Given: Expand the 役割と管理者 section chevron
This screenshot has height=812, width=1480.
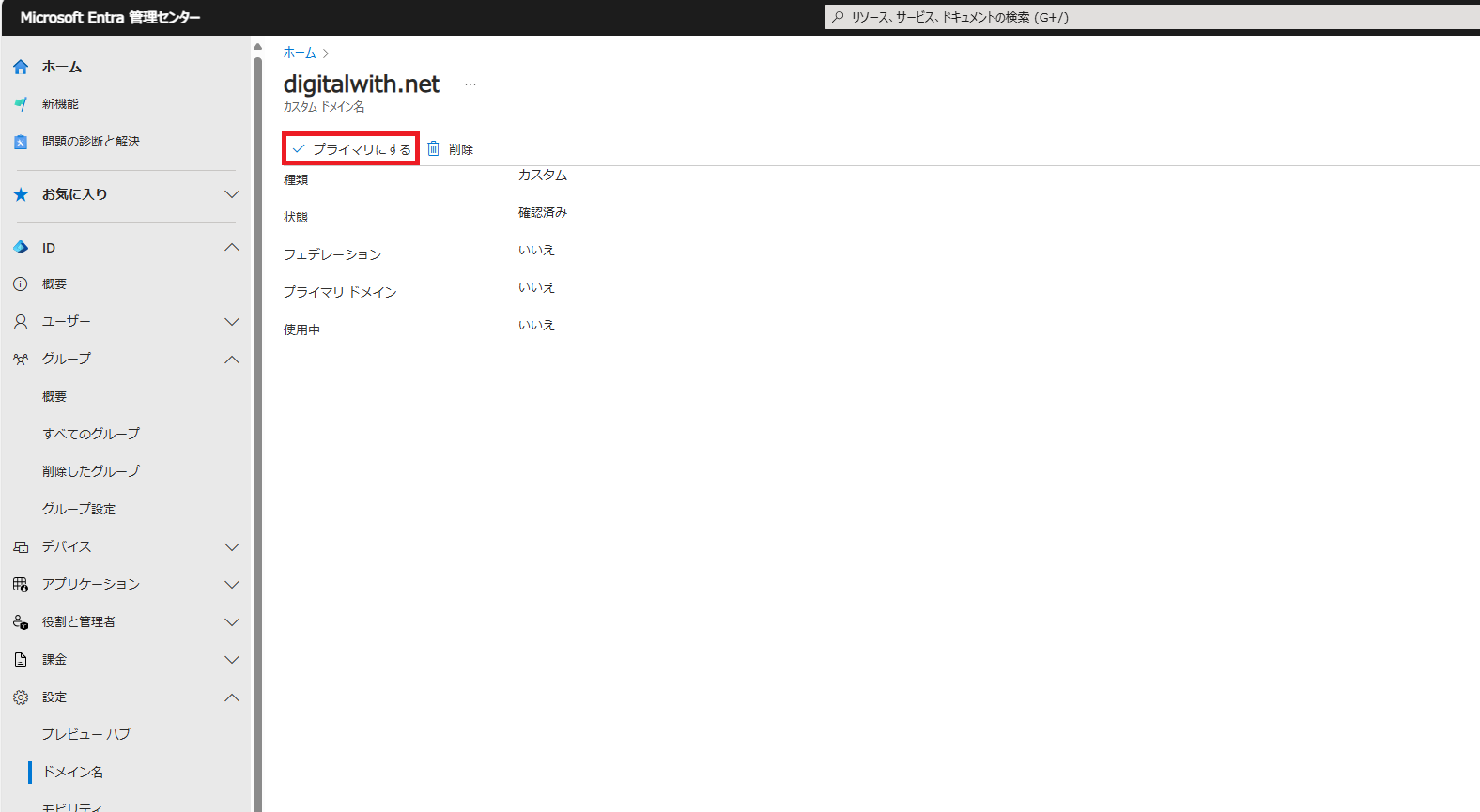Looking at the screenshot, I should click(x=232, y=622).
